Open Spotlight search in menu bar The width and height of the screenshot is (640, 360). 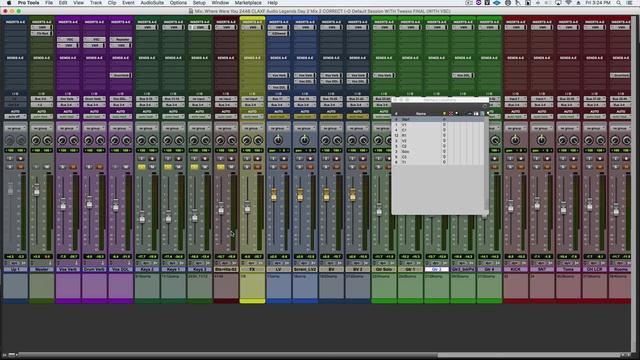pos(619,3)
